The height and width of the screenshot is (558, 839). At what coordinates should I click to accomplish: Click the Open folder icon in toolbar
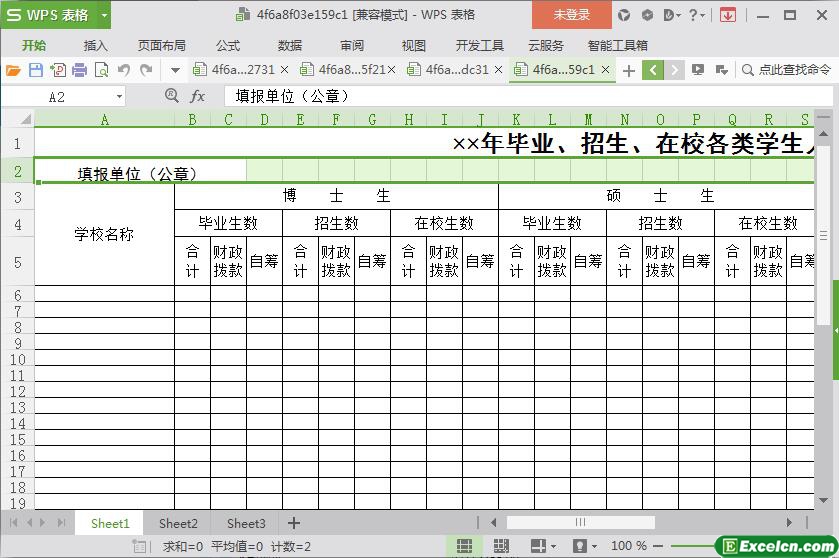13,70
